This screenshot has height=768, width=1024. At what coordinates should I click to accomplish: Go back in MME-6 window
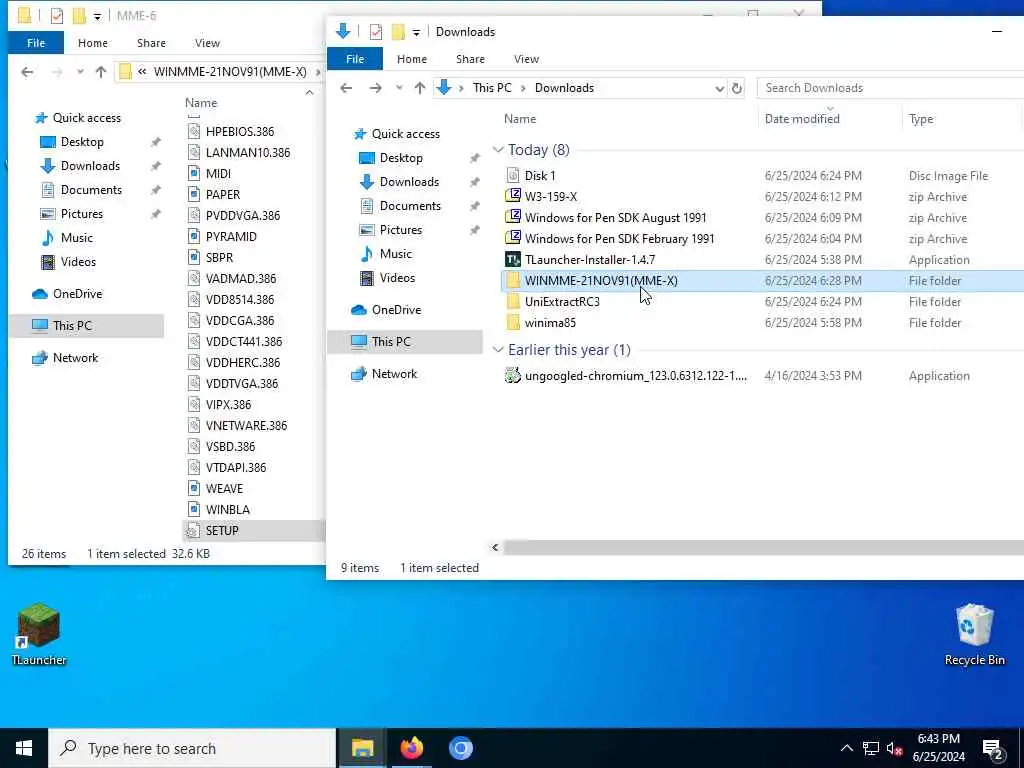27,72
